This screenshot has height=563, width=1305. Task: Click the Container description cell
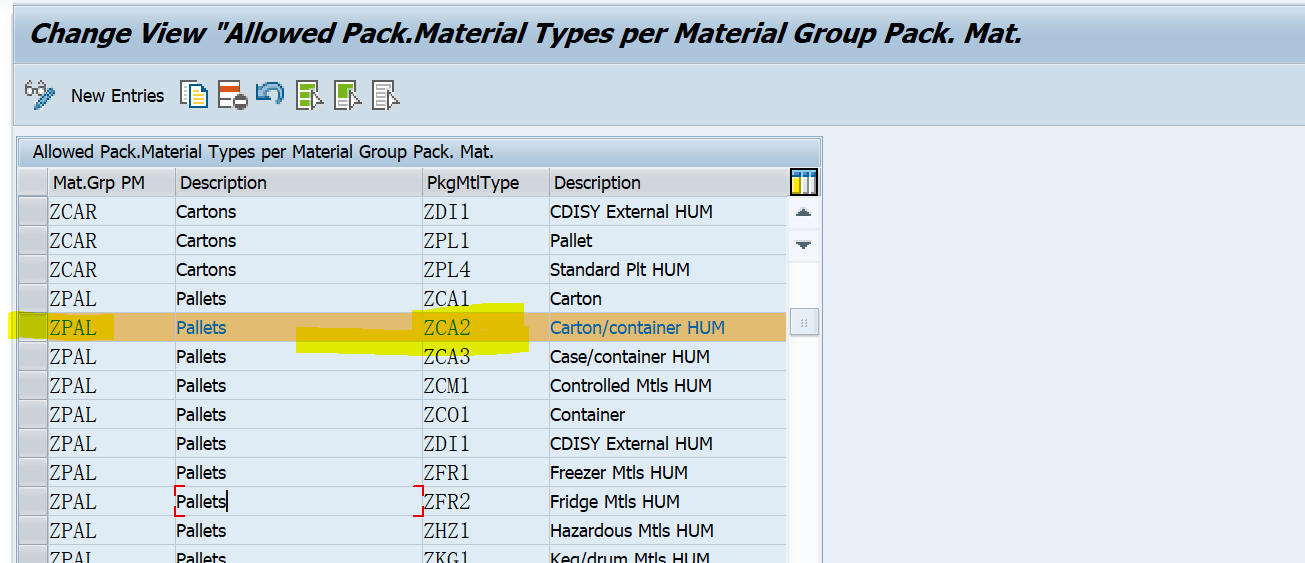tap(668, 415)
